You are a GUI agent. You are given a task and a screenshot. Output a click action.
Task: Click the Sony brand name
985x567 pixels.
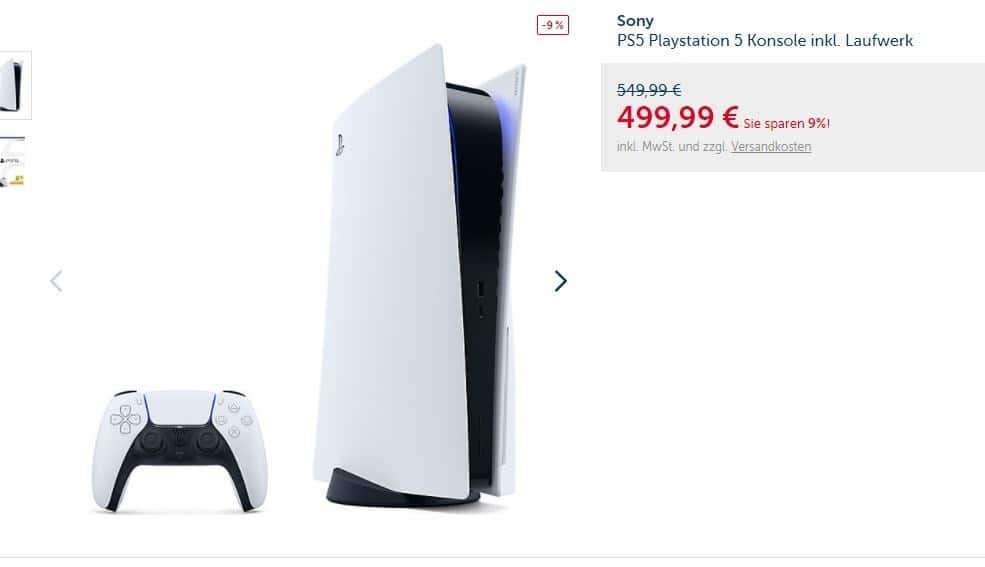(635, 21)
